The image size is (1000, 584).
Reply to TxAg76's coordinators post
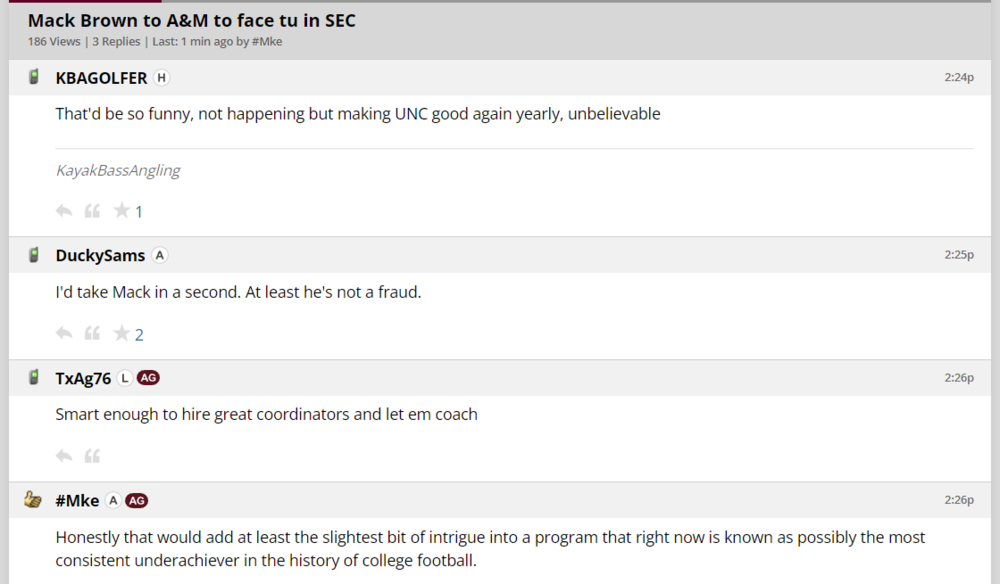point(64,456)
